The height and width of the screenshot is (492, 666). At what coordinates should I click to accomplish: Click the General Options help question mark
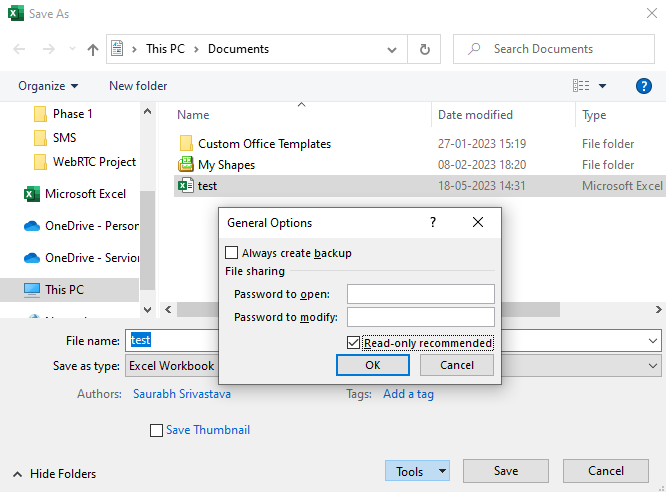[x=433, y=222]
